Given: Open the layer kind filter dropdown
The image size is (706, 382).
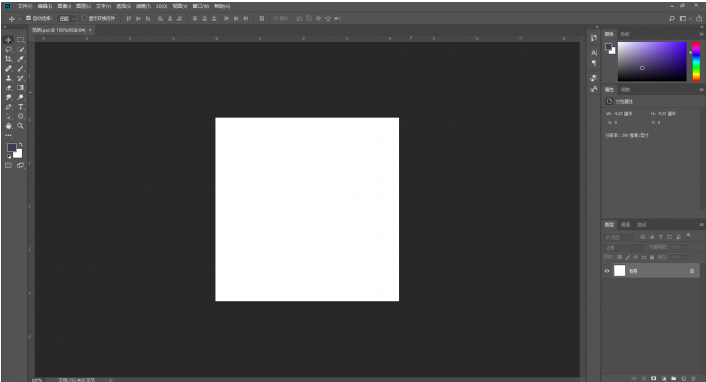Looking at the screenshot, I should tap(619, 237).
